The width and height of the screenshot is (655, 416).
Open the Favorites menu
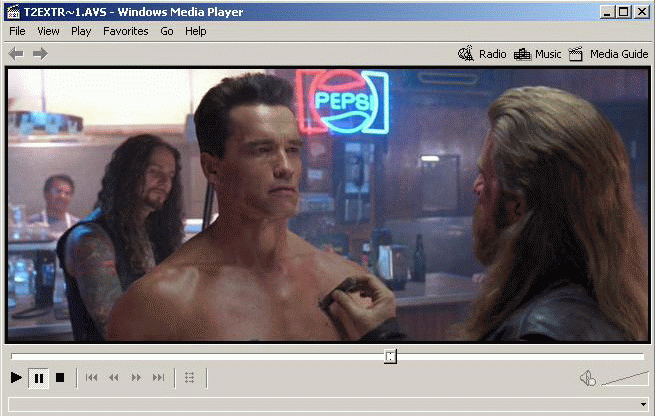coord(125,31)
